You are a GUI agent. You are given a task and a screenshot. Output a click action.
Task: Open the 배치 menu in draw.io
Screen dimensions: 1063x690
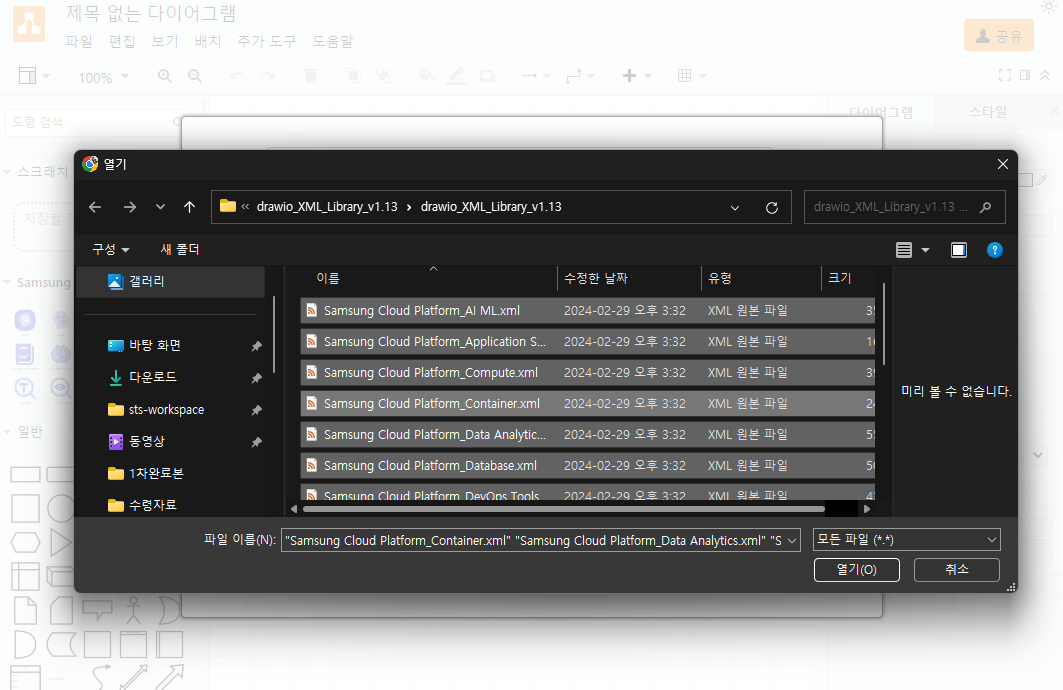208,41
